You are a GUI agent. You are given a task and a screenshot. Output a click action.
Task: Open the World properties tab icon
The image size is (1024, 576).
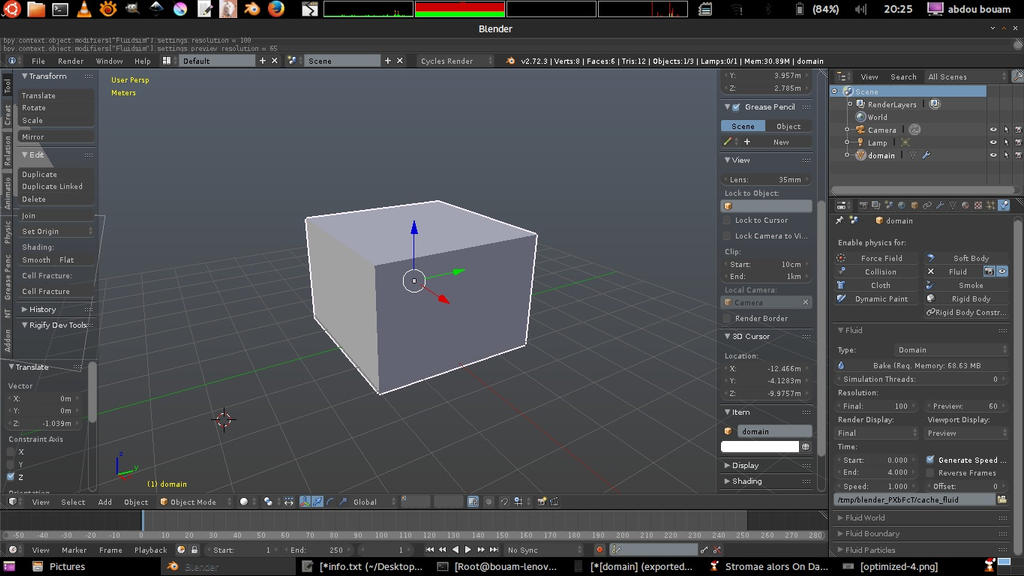(901, 205)
